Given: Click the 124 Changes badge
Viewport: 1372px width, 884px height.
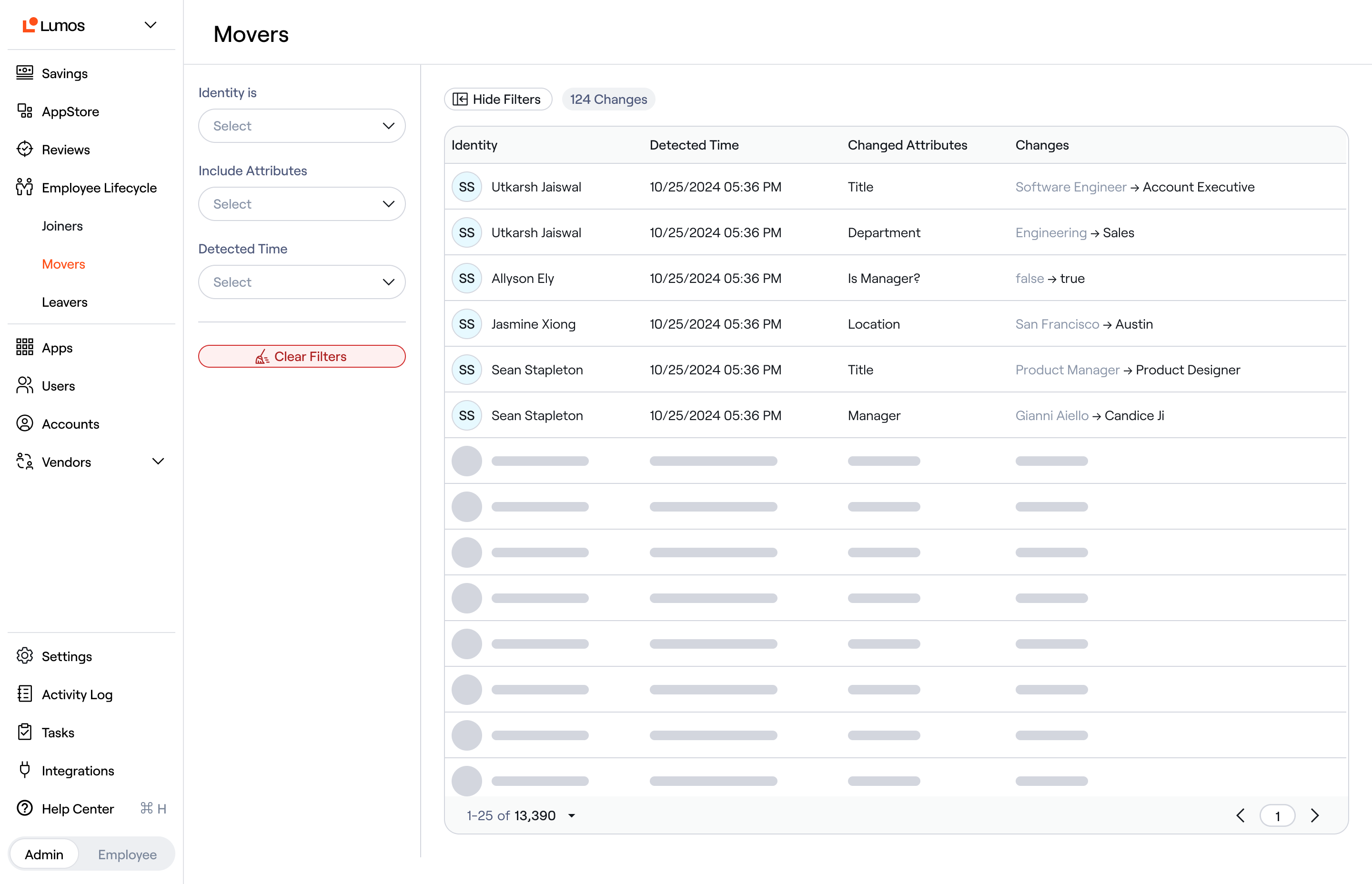Looking at the screenshot, I should coord(608,99).
